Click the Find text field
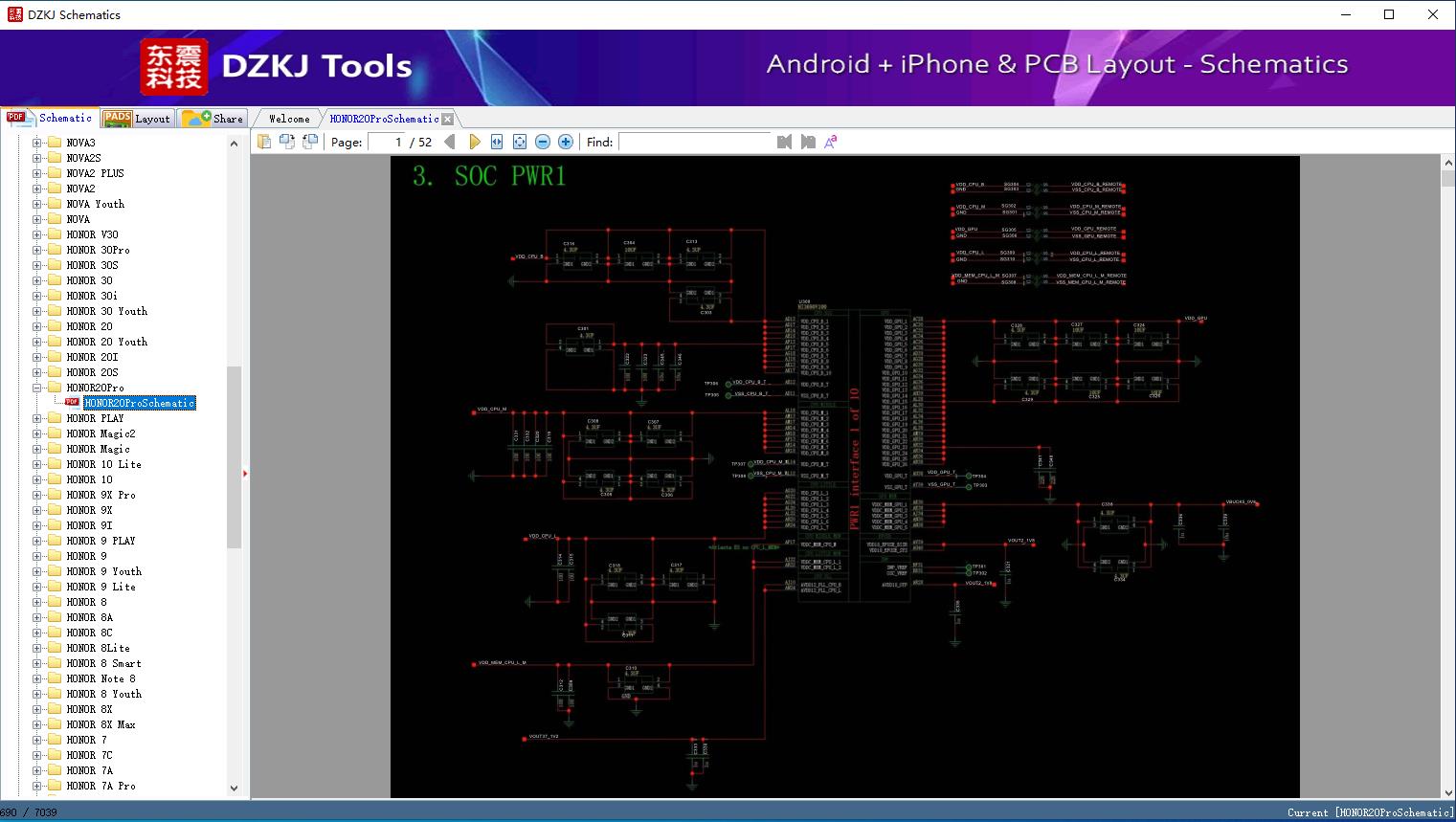This screenshot has height=822, width=1456. pos(695,142)
